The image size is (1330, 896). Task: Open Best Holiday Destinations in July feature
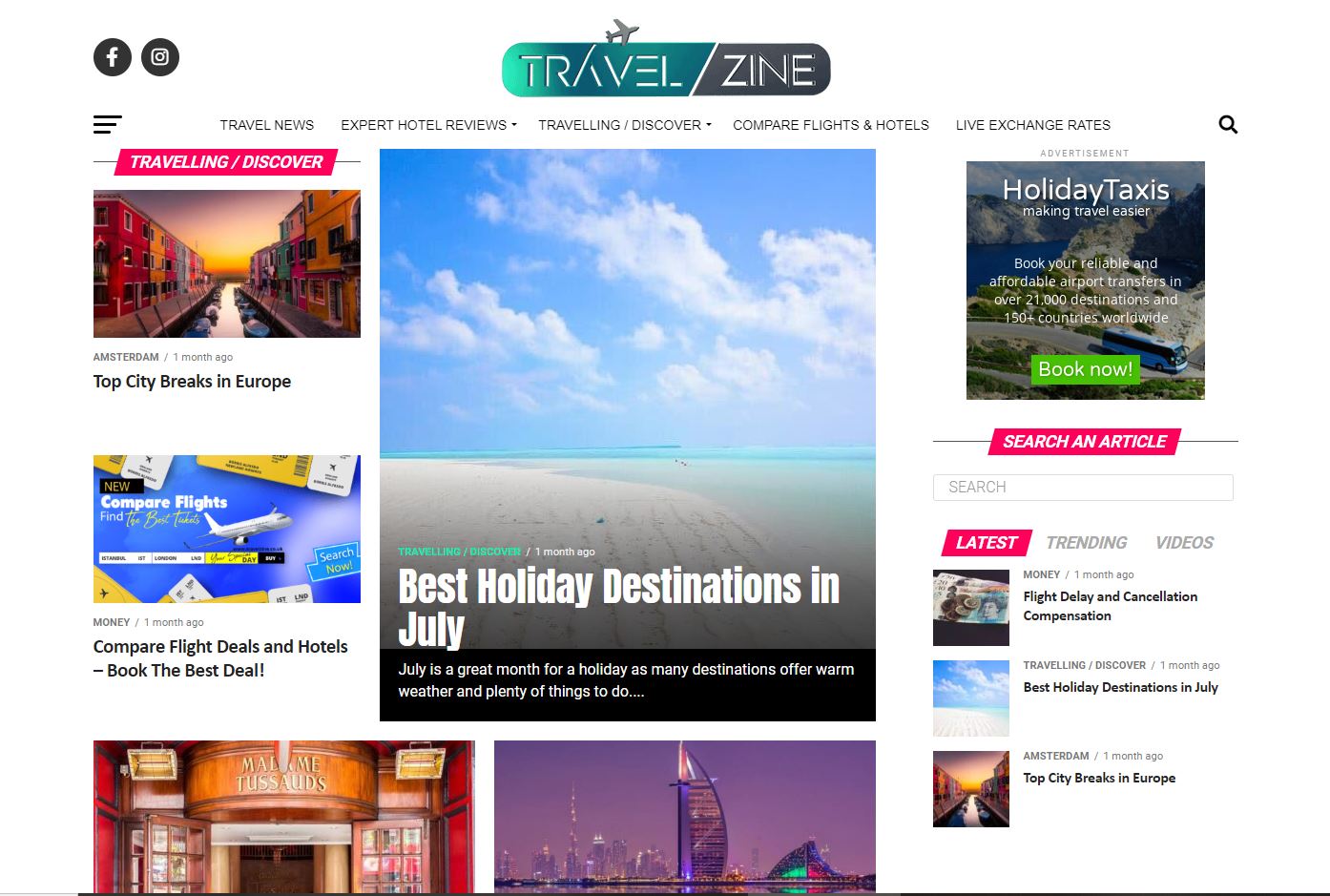[x=619, y=607]
